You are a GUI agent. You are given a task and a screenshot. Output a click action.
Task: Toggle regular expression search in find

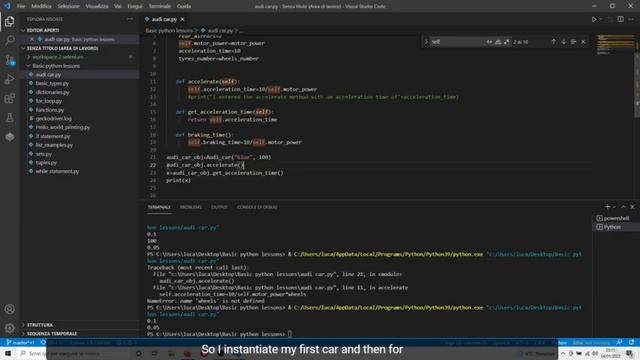click(x=507, y=42)
